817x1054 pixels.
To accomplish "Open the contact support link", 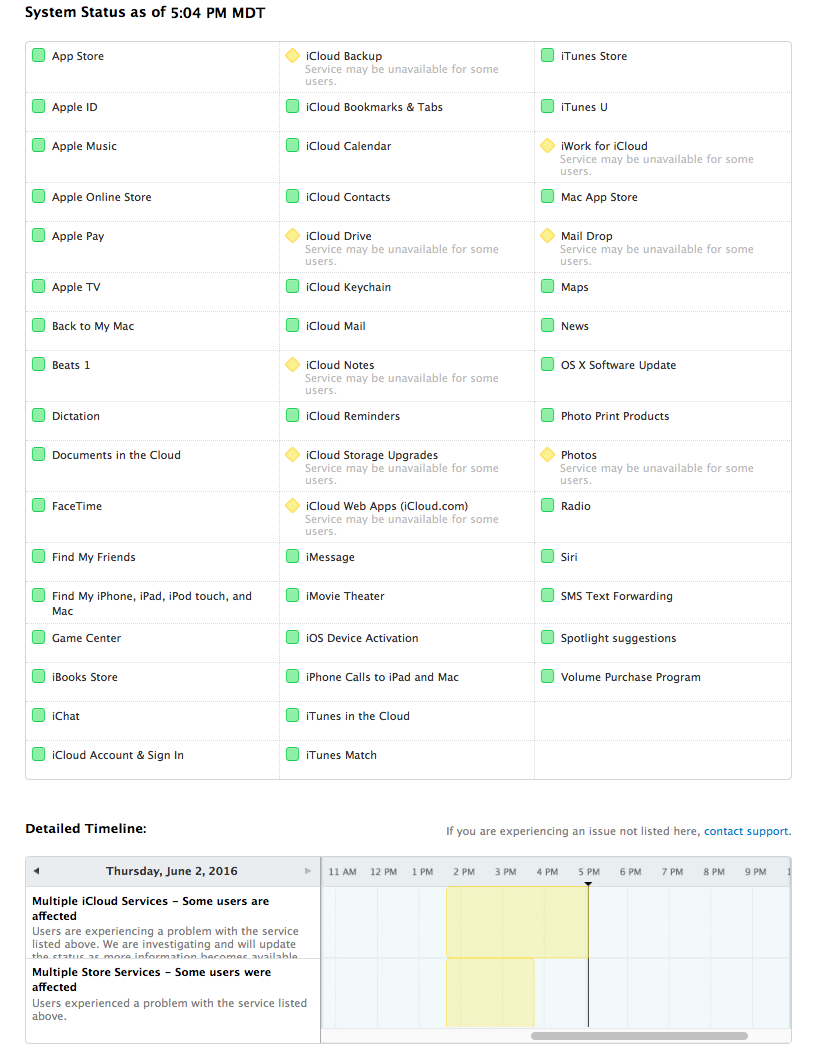I will tap(746, 831).
